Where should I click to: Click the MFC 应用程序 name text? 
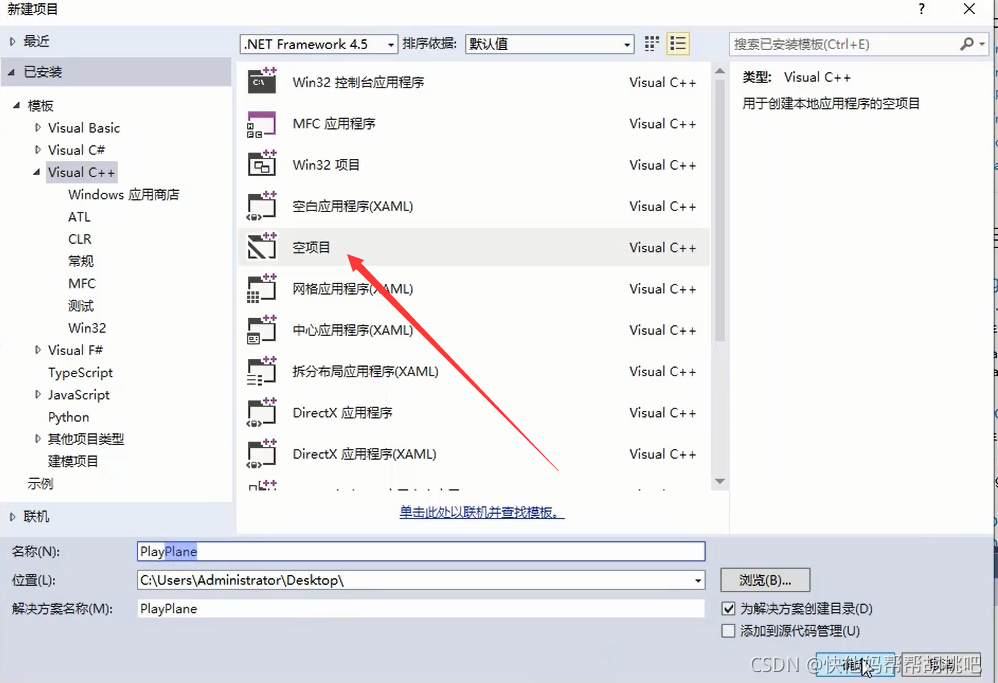(x=334, y=123)
